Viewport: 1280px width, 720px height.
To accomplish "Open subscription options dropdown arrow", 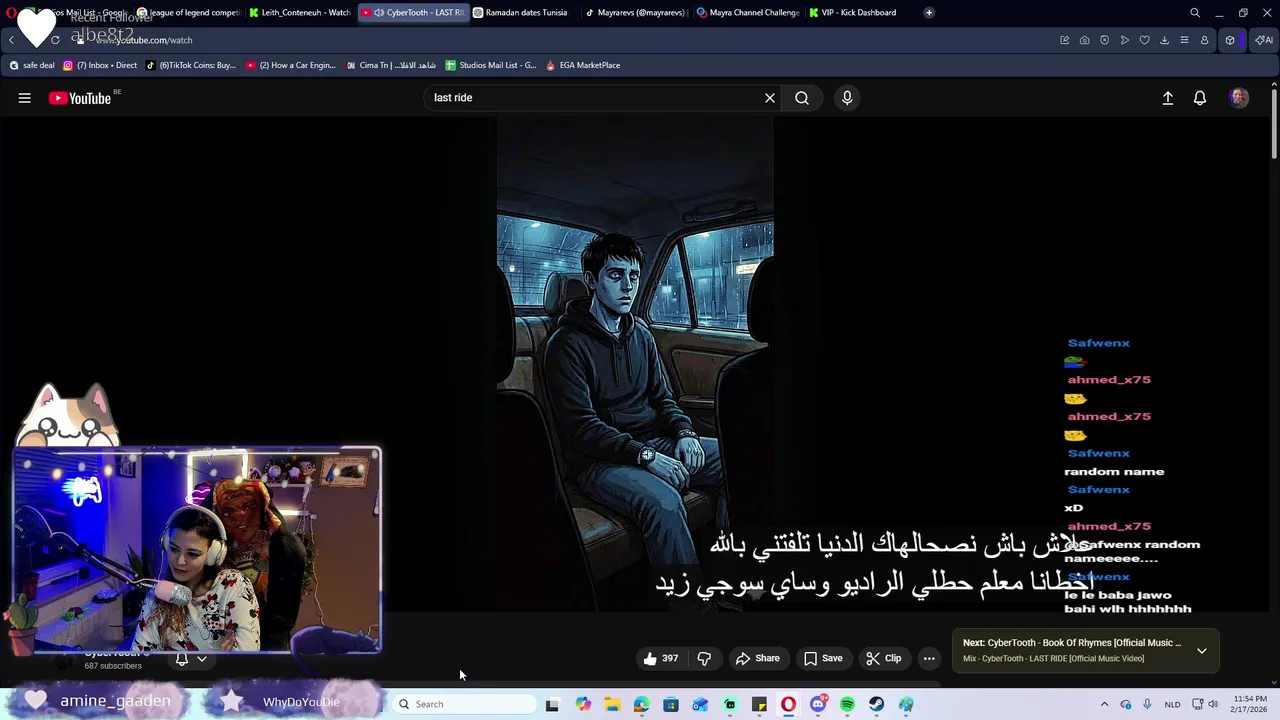I will click(x=201, y=659).
